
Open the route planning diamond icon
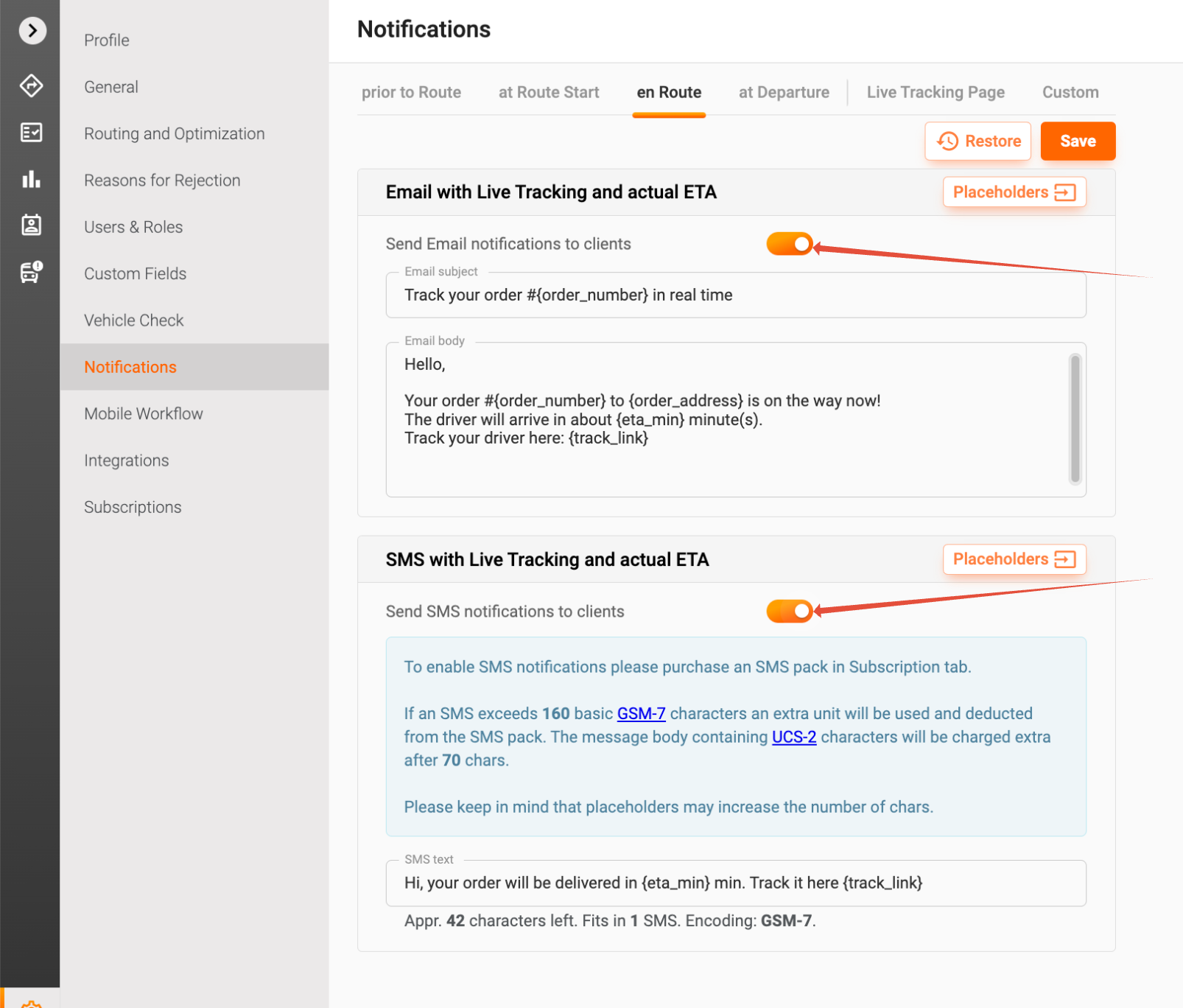[31, 85]
